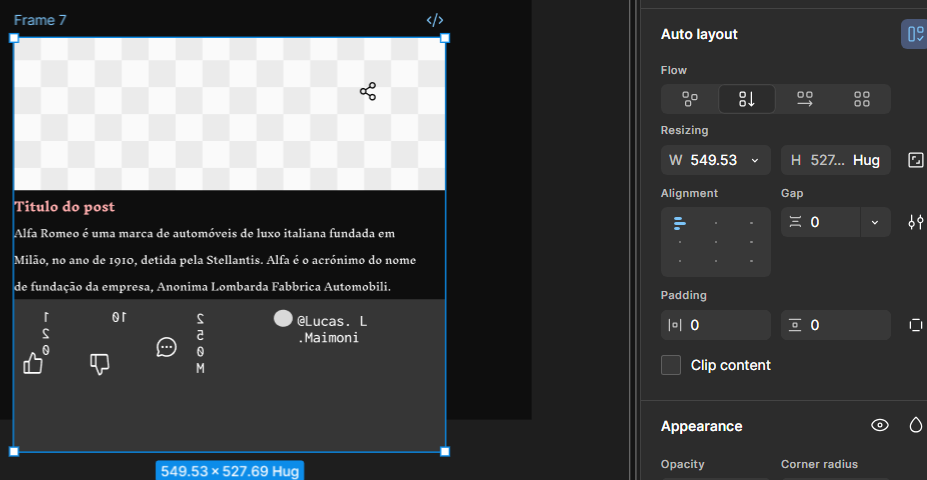Viewport: 927px width, 480px height.
Task: Click the vertical padding field
Action: pyautogui.click(x=835, y=325)
